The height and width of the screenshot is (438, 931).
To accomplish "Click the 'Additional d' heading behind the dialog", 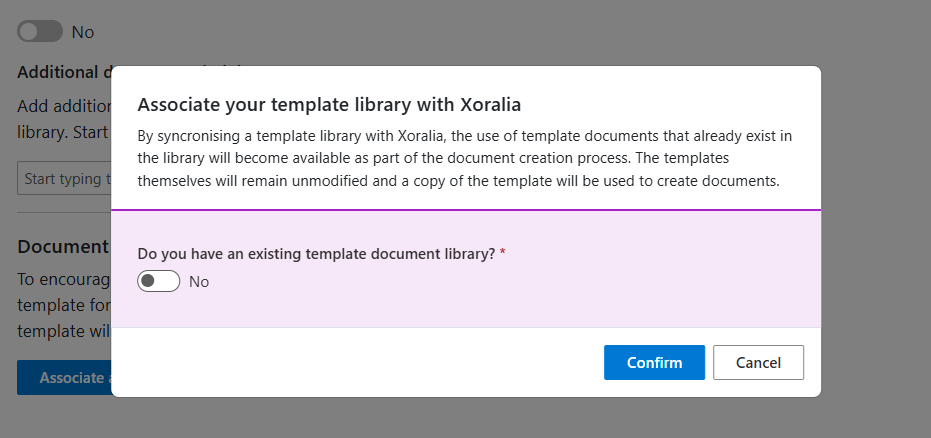I will (64, 72).
